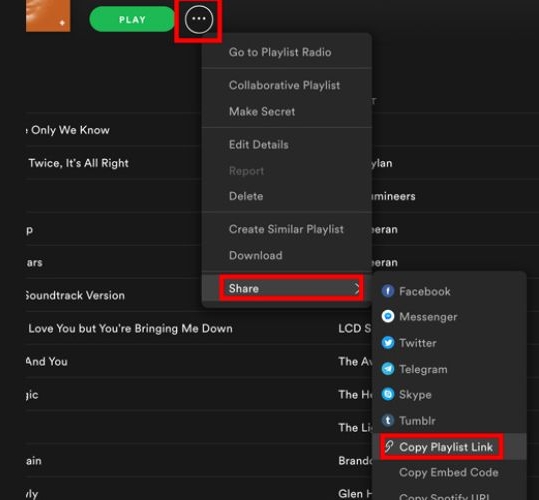Click the Twitter bird icon
This screenshot has height=500, width=539.
coord(388,343)
